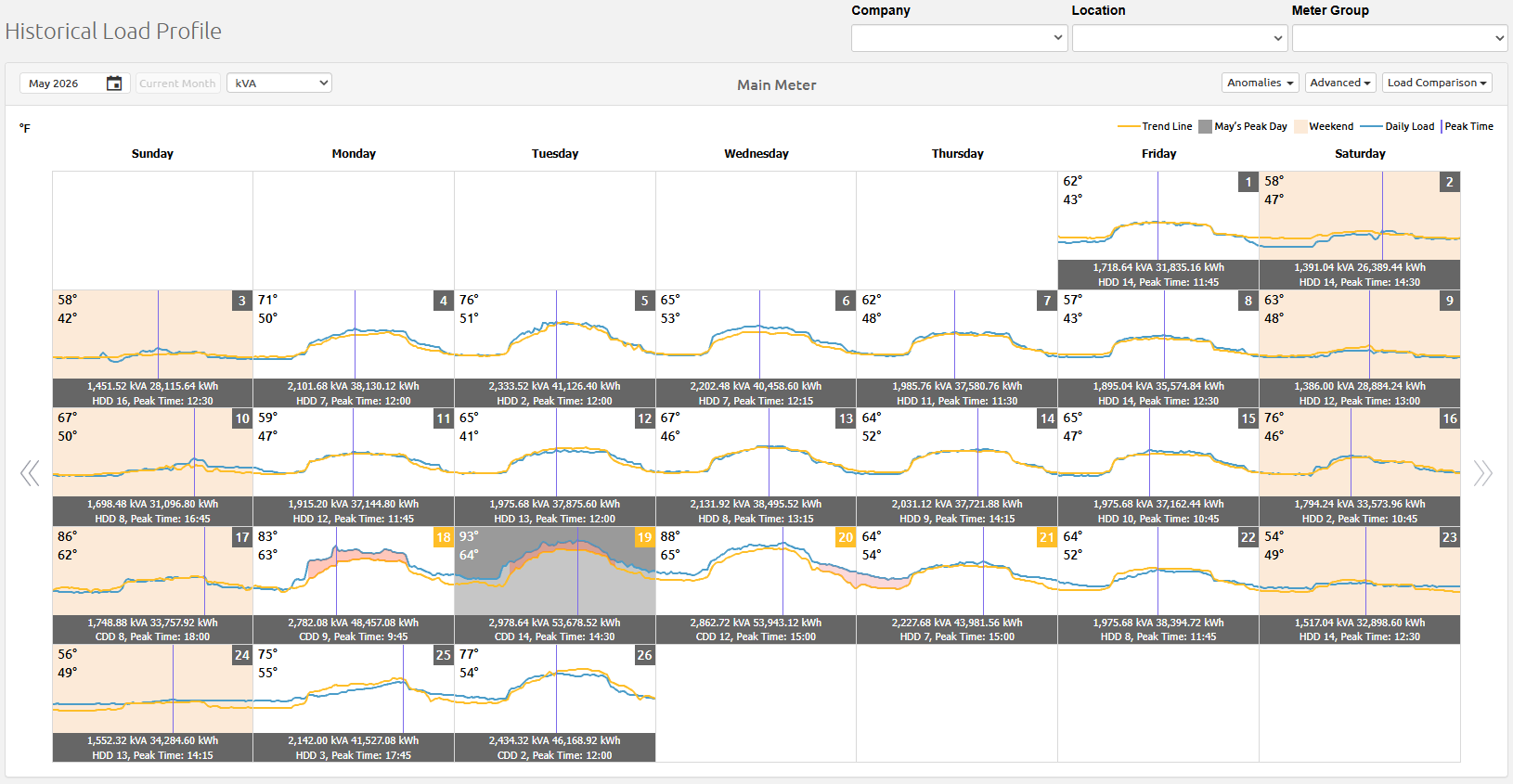Toggle Trend Line legend entry

point(1155,126)
